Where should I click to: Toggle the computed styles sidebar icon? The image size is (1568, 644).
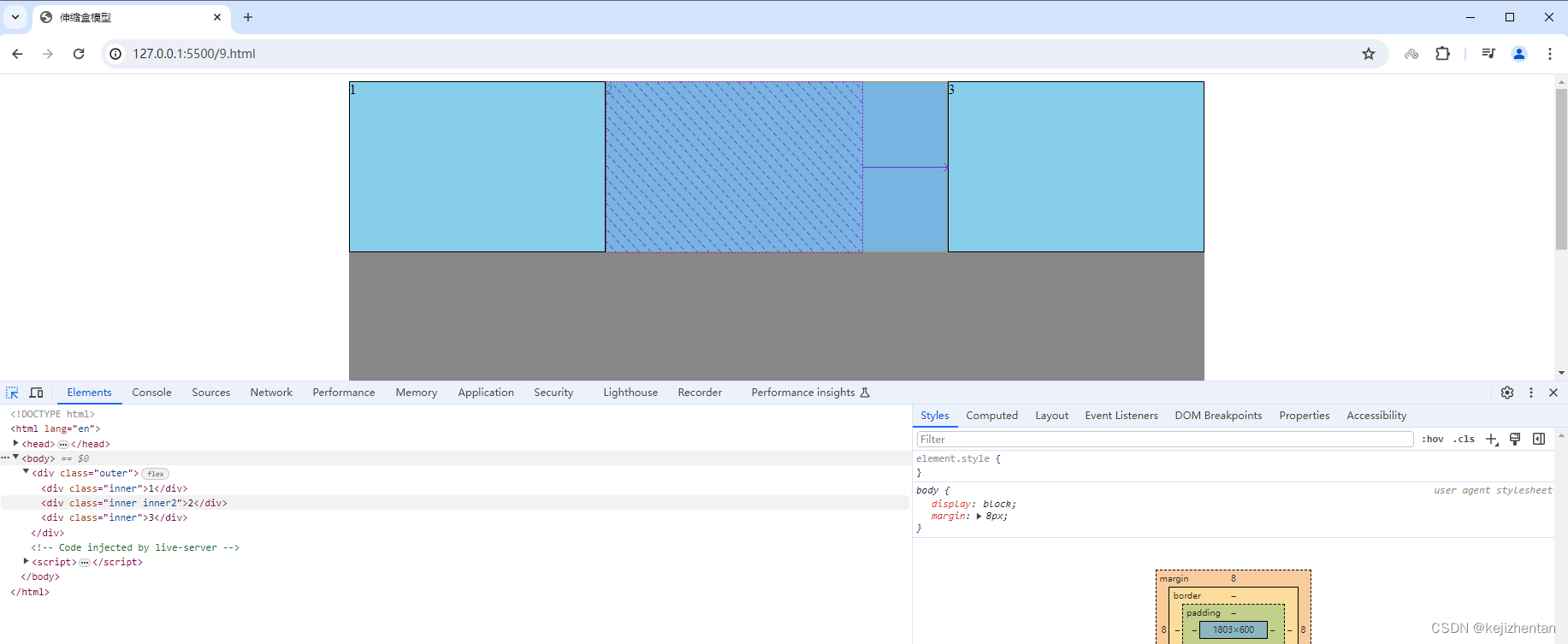(1539, 439)
